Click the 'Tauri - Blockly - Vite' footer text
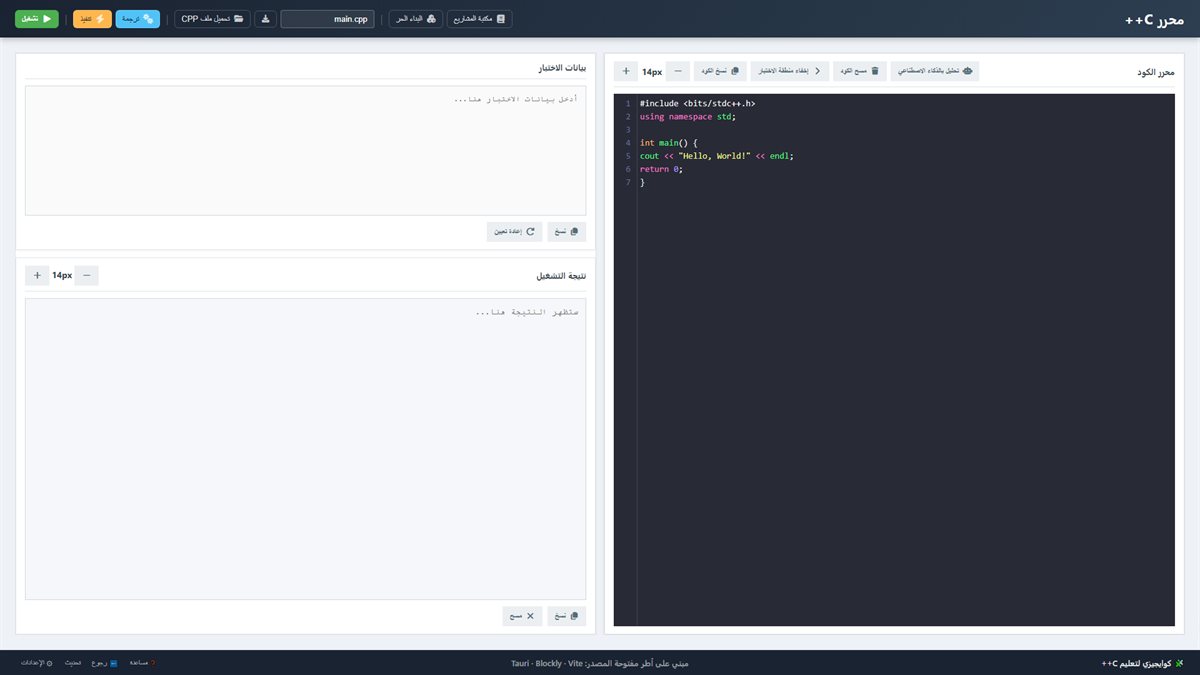Viewport: 1200px width, 675px height. [549, 663]
